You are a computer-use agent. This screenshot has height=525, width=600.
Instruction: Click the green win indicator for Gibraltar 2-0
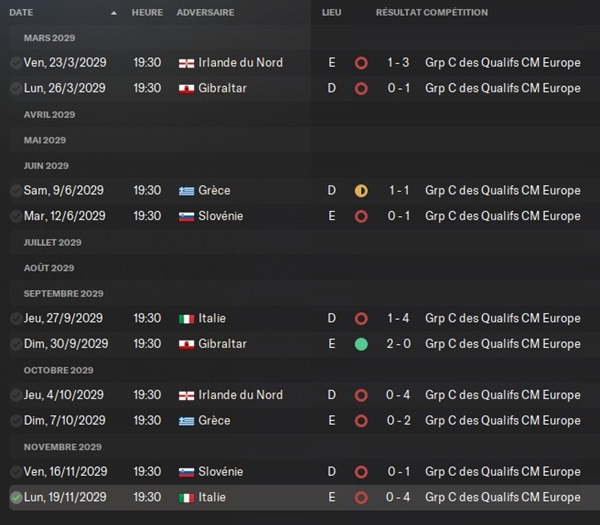click(x=361, y=344)
